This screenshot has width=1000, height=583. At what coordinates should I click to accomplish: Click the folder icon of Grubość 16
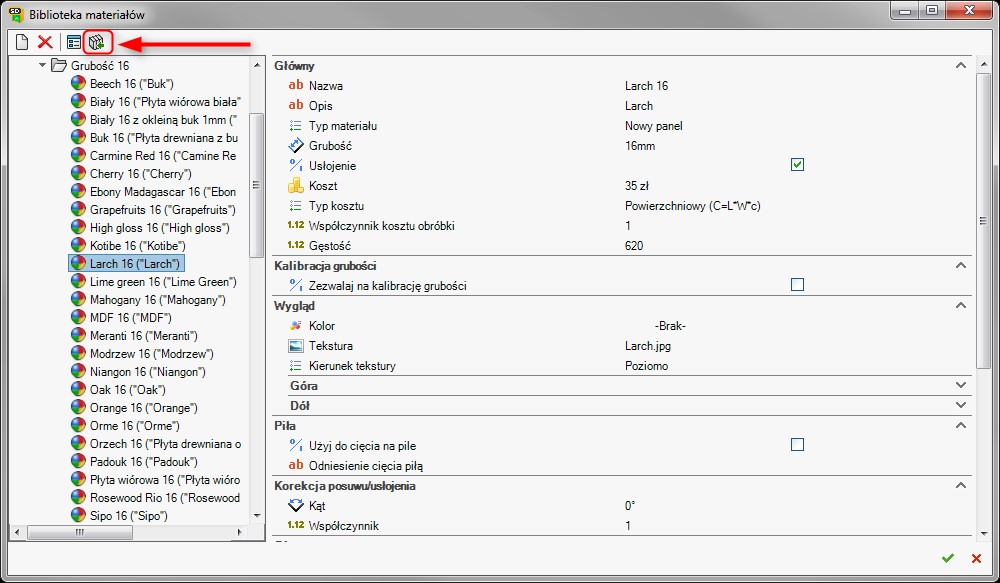coord(60,64)
